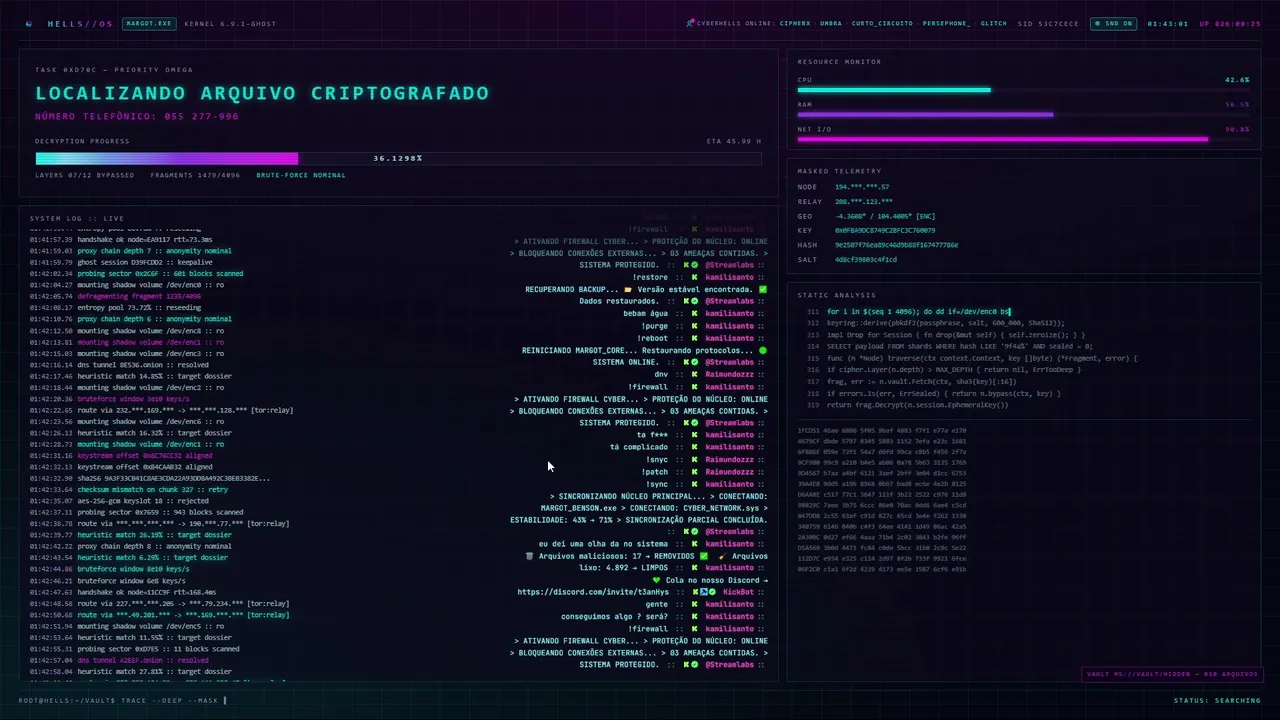Select online user CIPHERX in top bar
This screenshot has width=1280, height=720.
(795, 23)
